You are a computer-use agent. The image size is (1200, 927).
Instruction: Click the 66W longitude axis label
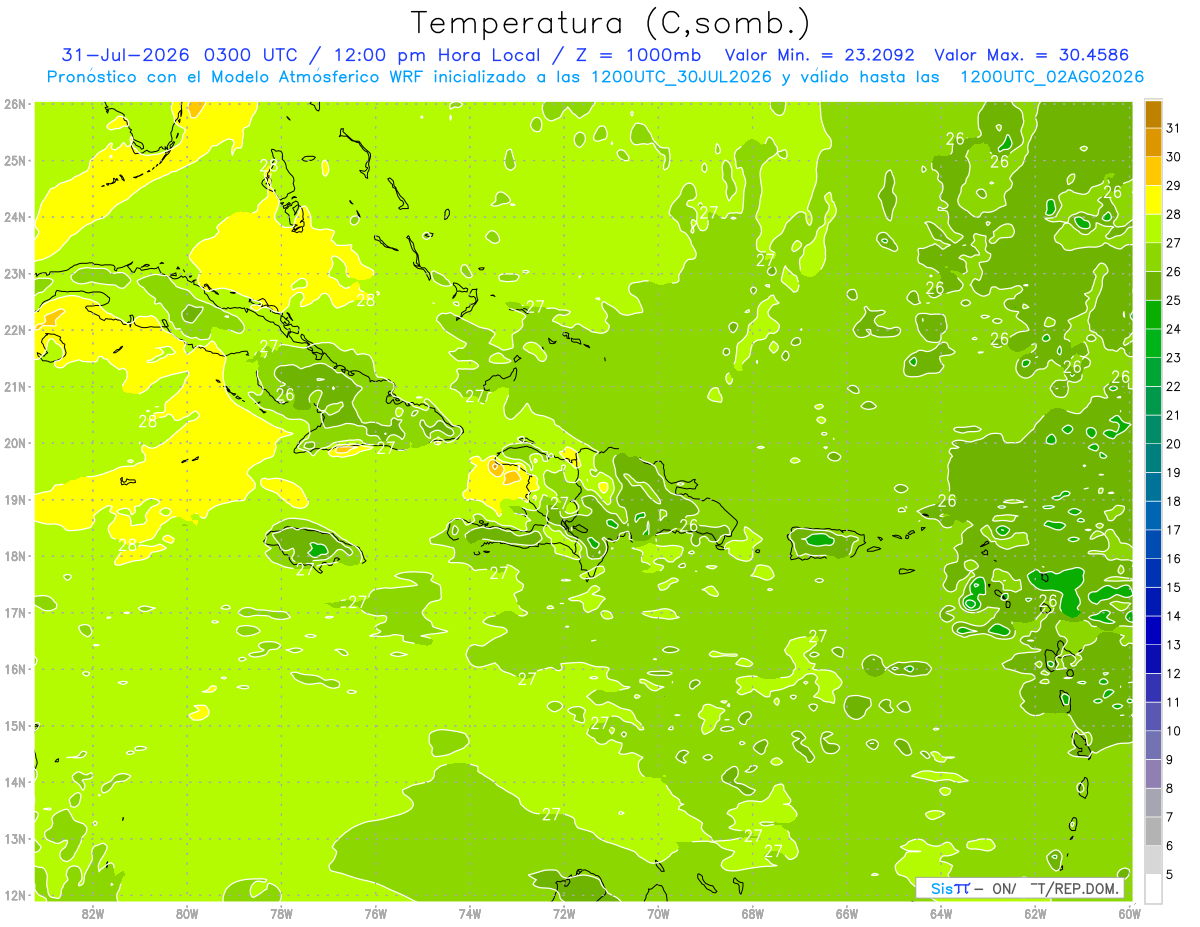(847, 913)
